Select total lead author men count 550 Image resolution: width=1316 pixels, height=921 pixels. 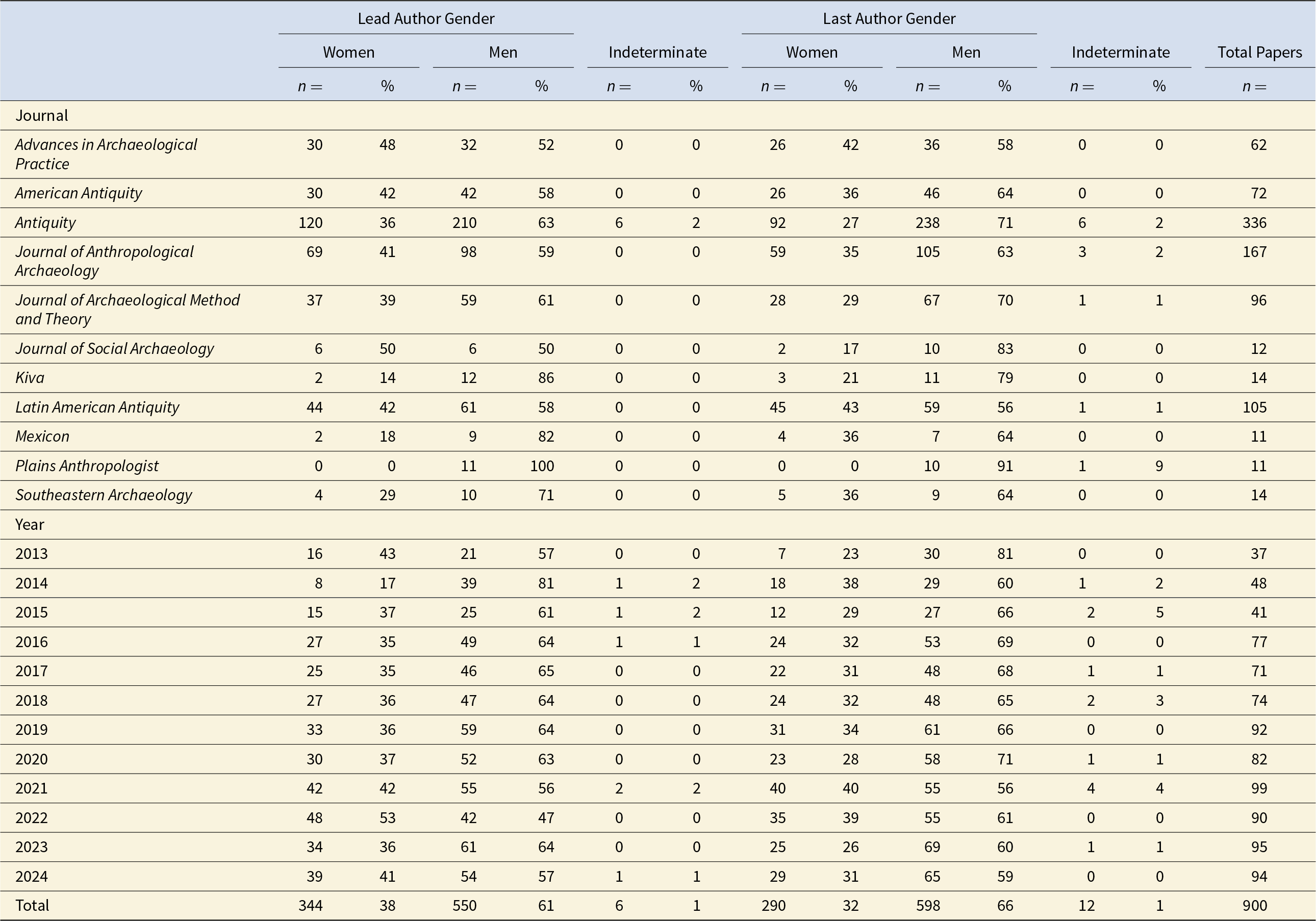[464, 906]
